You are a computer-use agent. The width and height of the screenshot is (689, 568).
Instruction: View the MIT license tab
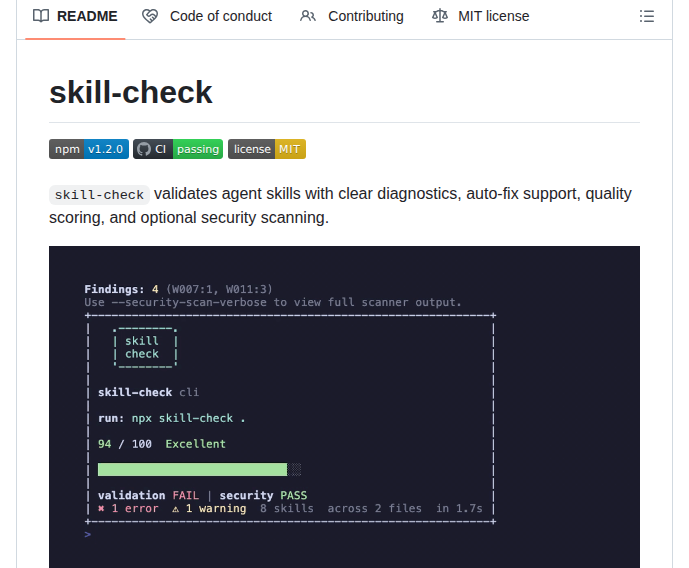tap(480, 16)
